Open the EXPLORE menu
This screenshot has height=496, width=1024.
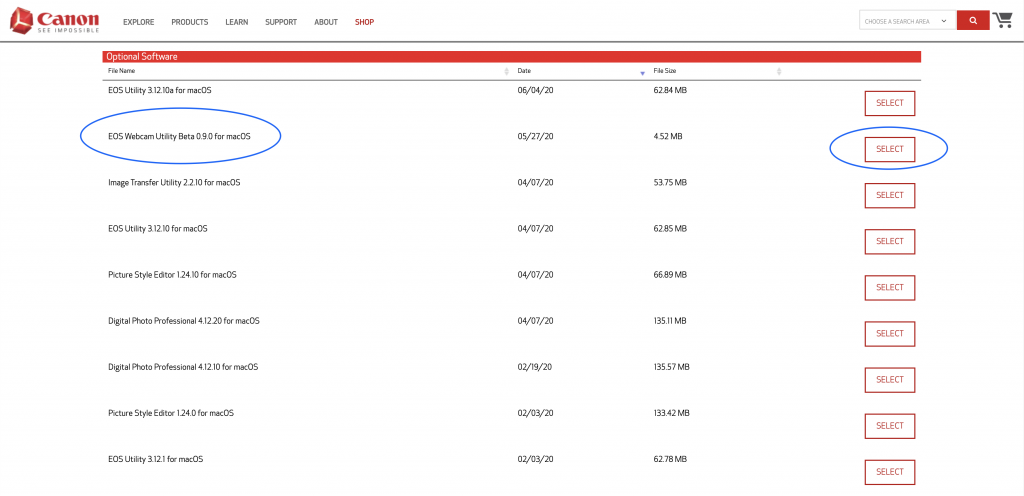point(138,22)
